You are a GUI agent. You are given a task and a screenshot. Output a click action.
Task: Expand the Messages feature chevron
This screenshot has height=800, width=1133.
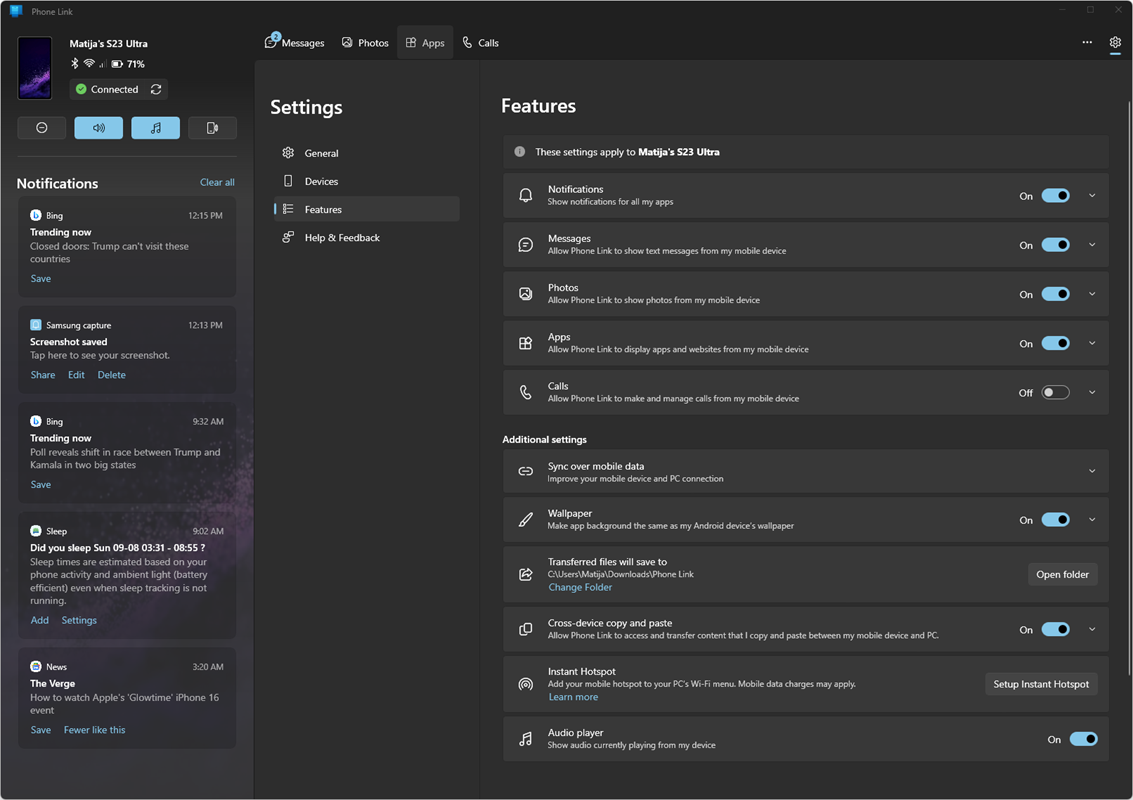[x=1092, y=245]
